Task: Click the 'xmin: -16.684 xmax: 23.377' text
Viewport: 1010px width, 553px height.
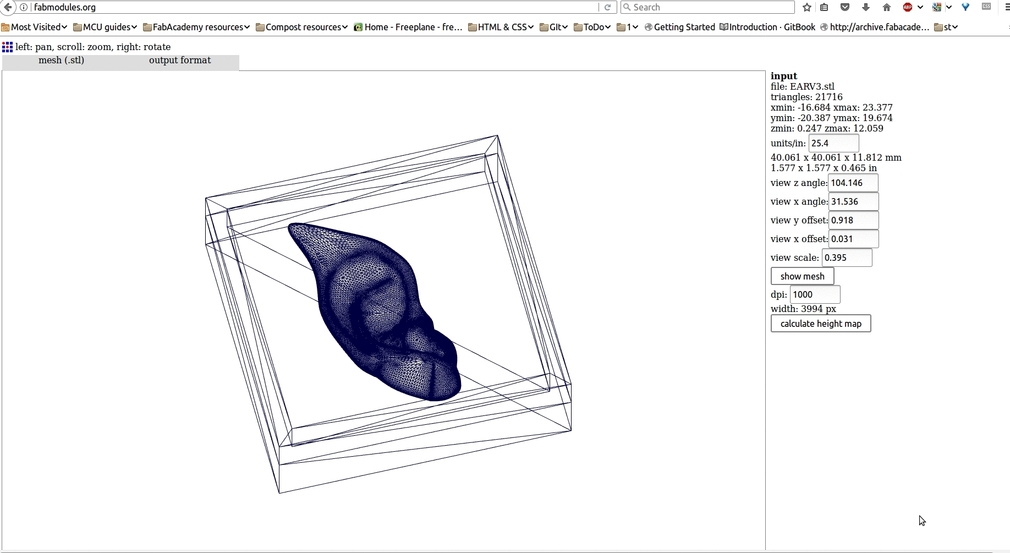Action: 832,108
